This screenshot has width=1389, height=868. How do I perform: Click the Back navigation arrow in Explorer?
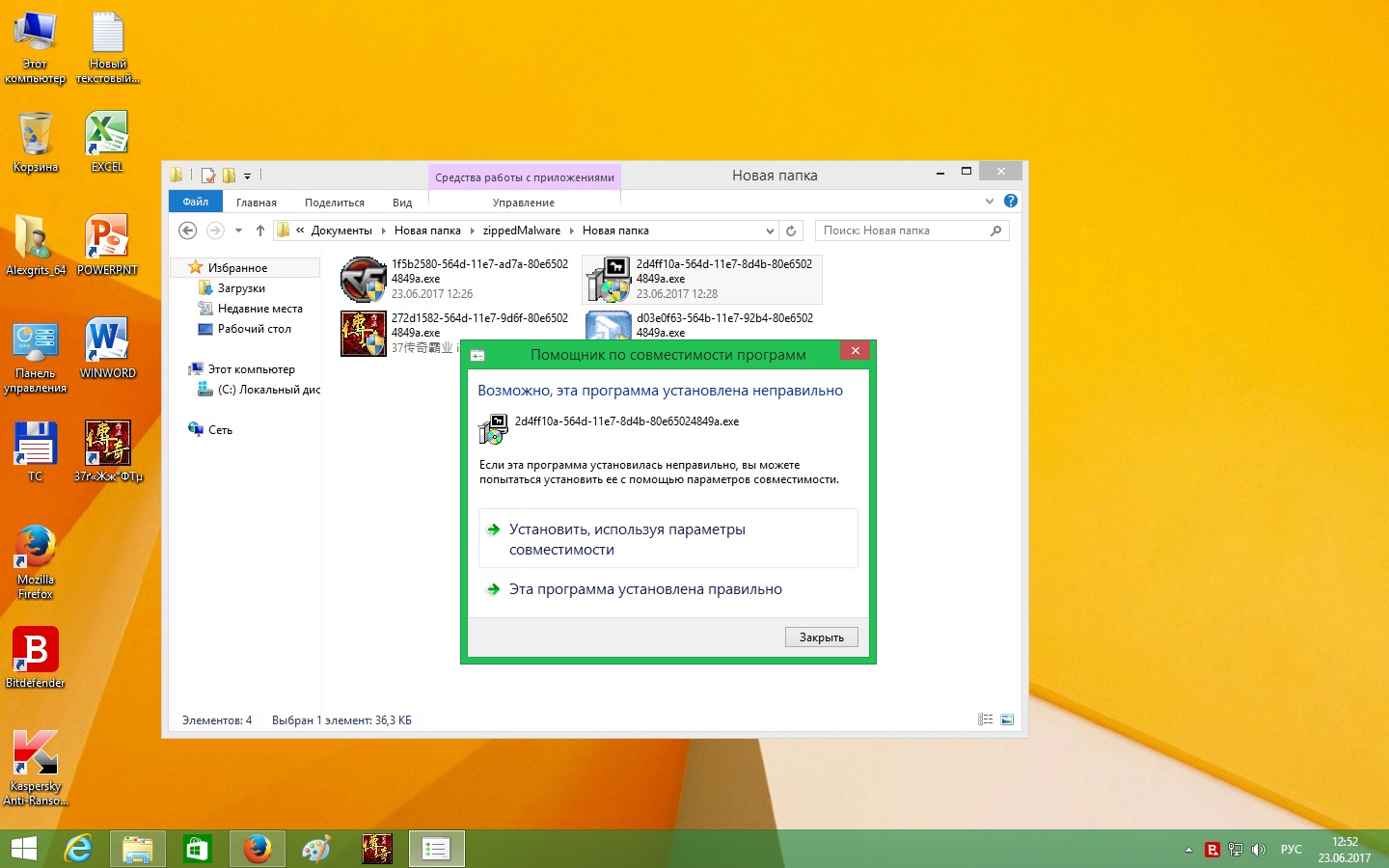(188, 231)
